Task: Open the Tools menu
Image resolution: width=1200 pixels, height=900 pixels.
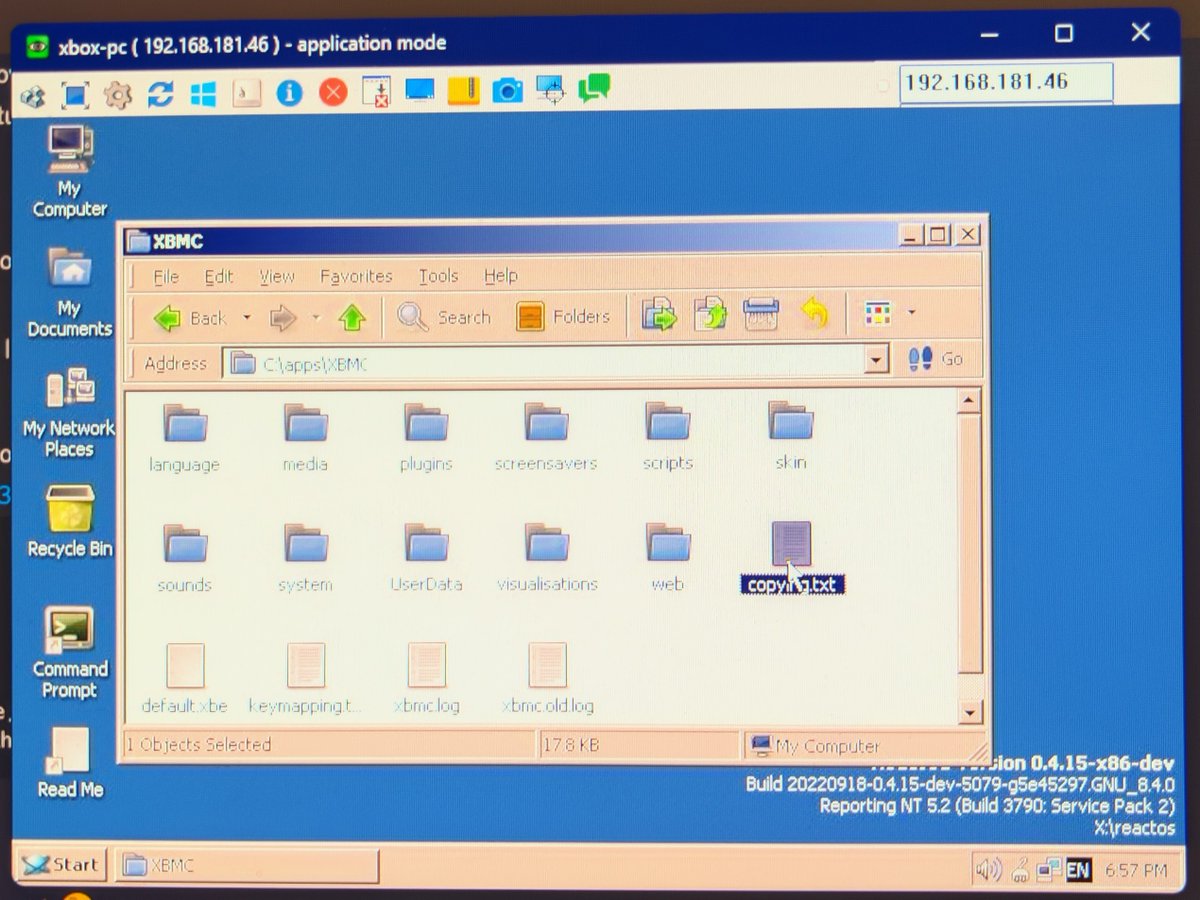Action: (438, 275)
